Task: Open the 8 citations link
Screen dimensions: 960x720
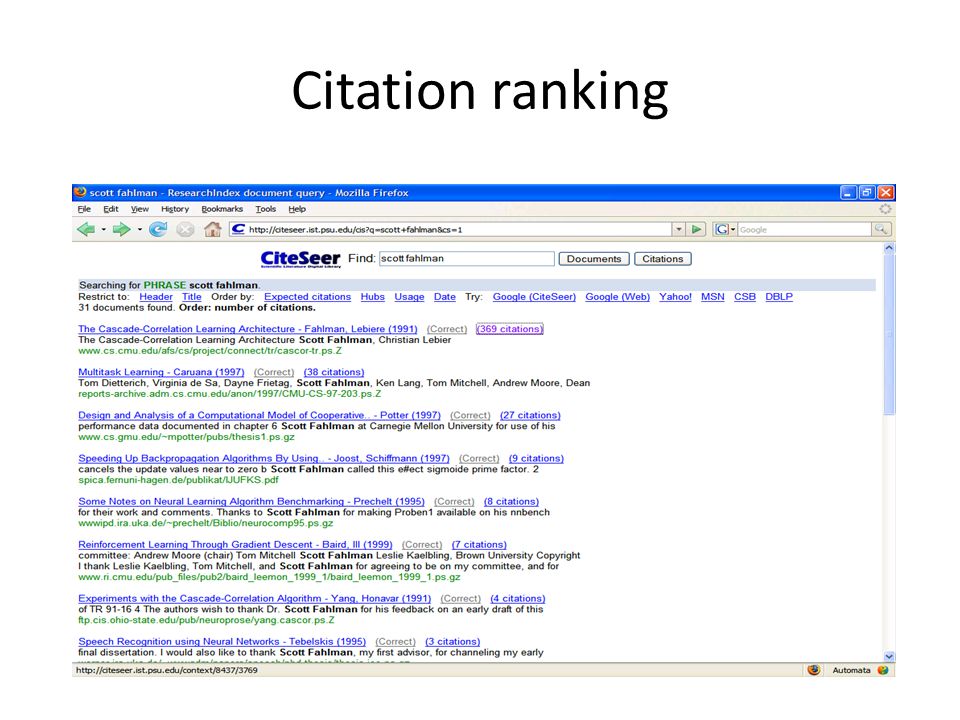Action: click(511, 501)
